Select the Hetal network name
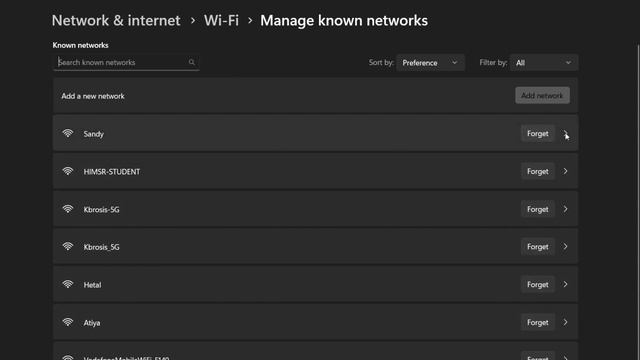Screen dimensions: 640x360 tap(92, 285)
